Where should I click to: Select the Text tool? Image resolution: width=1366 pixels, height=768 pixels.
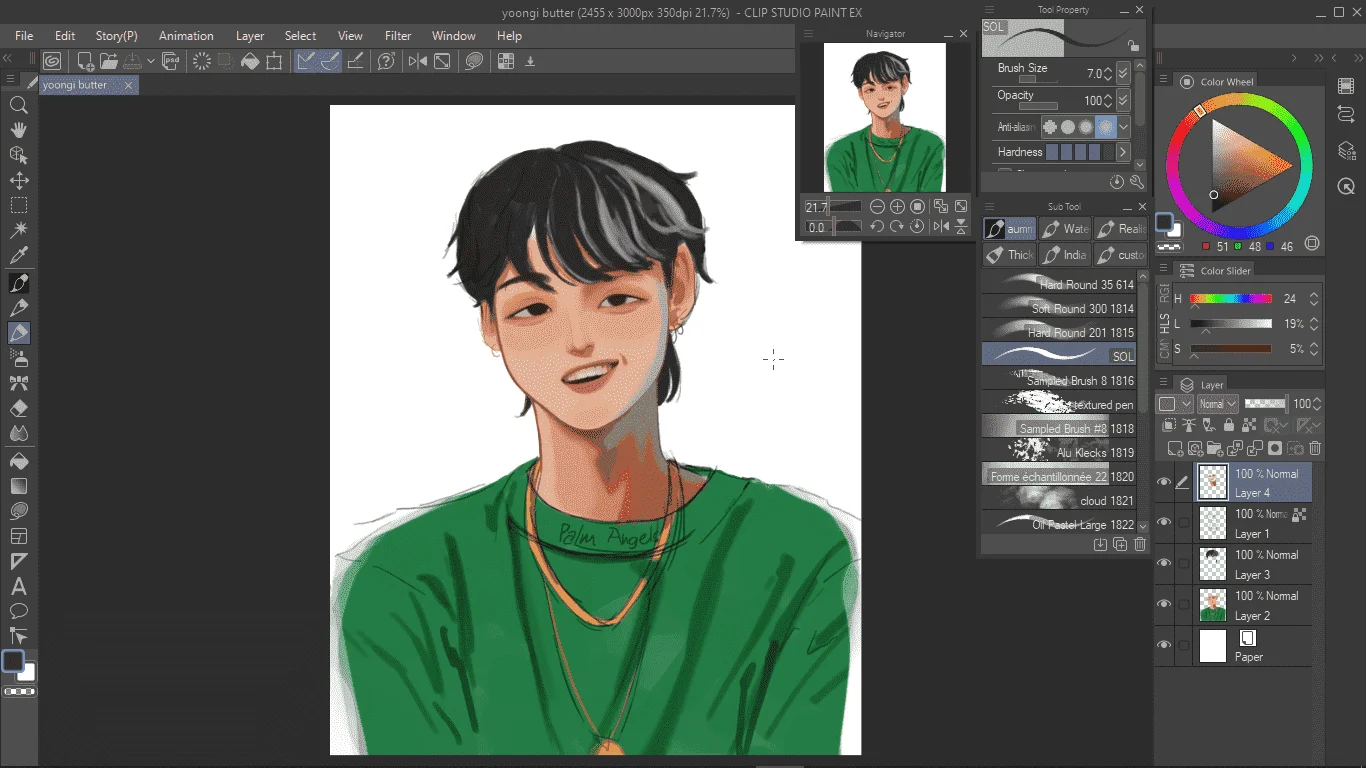pyautogui.click(x=19, y=587)
